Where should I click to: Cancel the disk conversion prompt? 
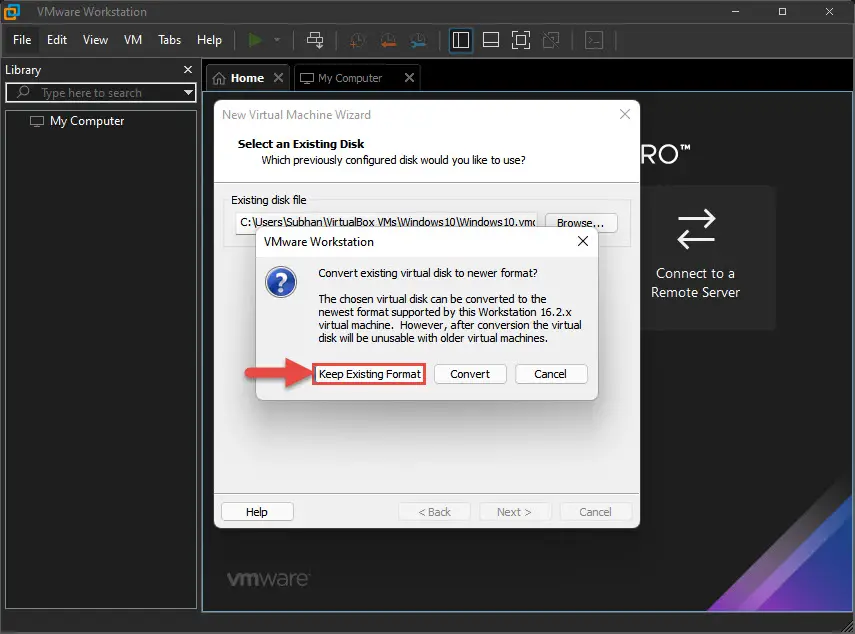coord(551,374)
